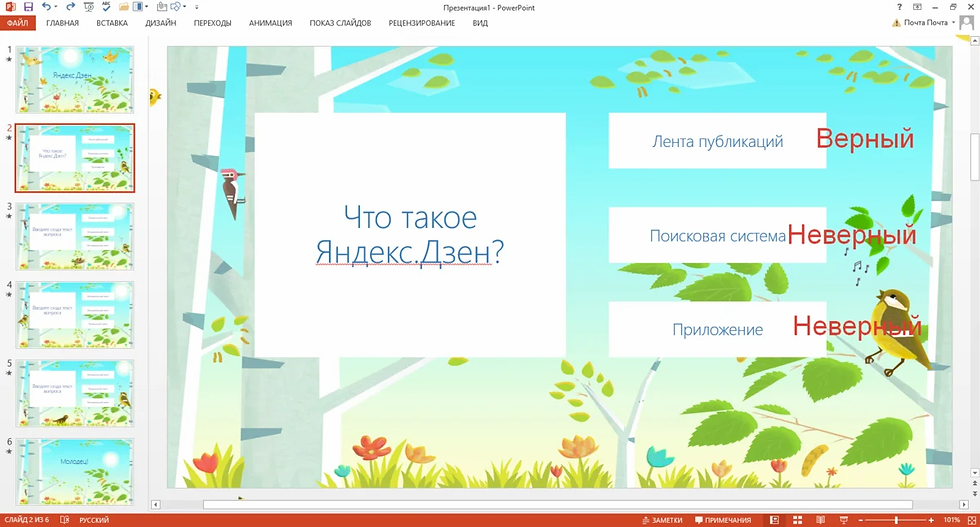Undo the last action

pyautogui.click(x=46, y=7)
